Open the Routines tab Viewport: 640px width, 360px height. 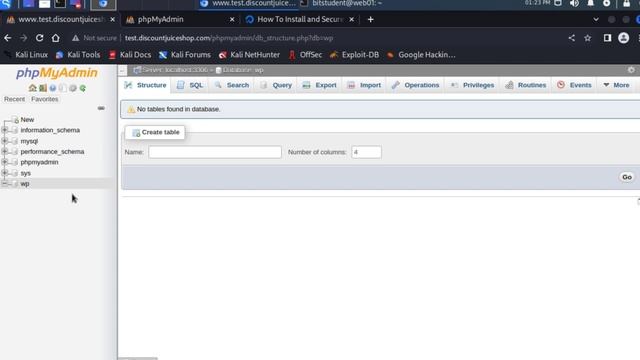click(526, 85)
